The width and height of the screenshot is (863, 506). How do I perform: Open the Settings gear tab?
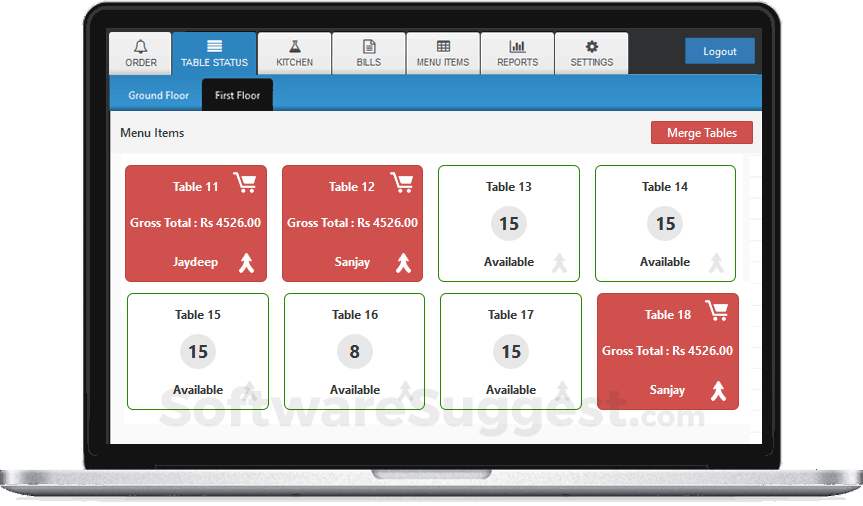592,53
